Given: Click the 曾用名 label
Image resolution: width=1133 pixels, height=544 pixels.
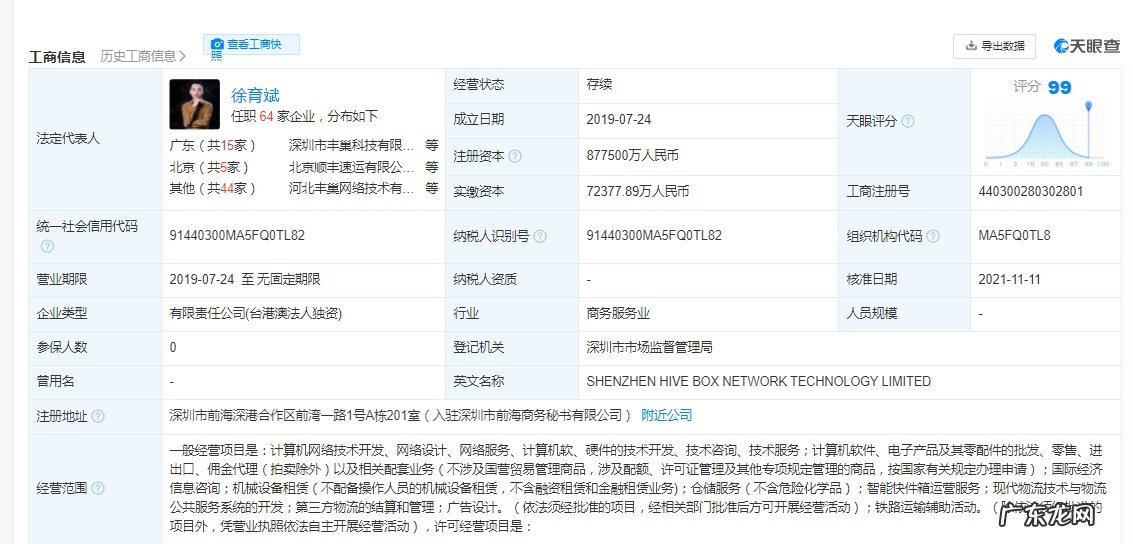Looking at the screenshot, I should pyautogui.click(x=55, y=381).
